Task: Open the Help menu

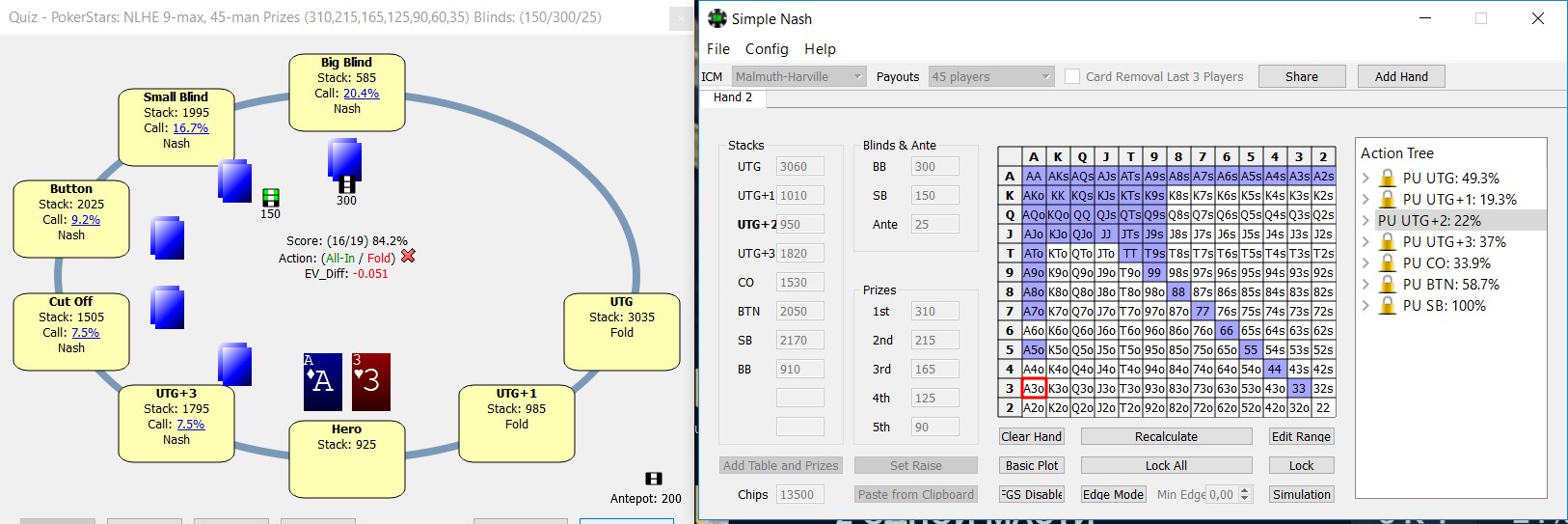Action: pyautogui.click(x=820, y=48)
